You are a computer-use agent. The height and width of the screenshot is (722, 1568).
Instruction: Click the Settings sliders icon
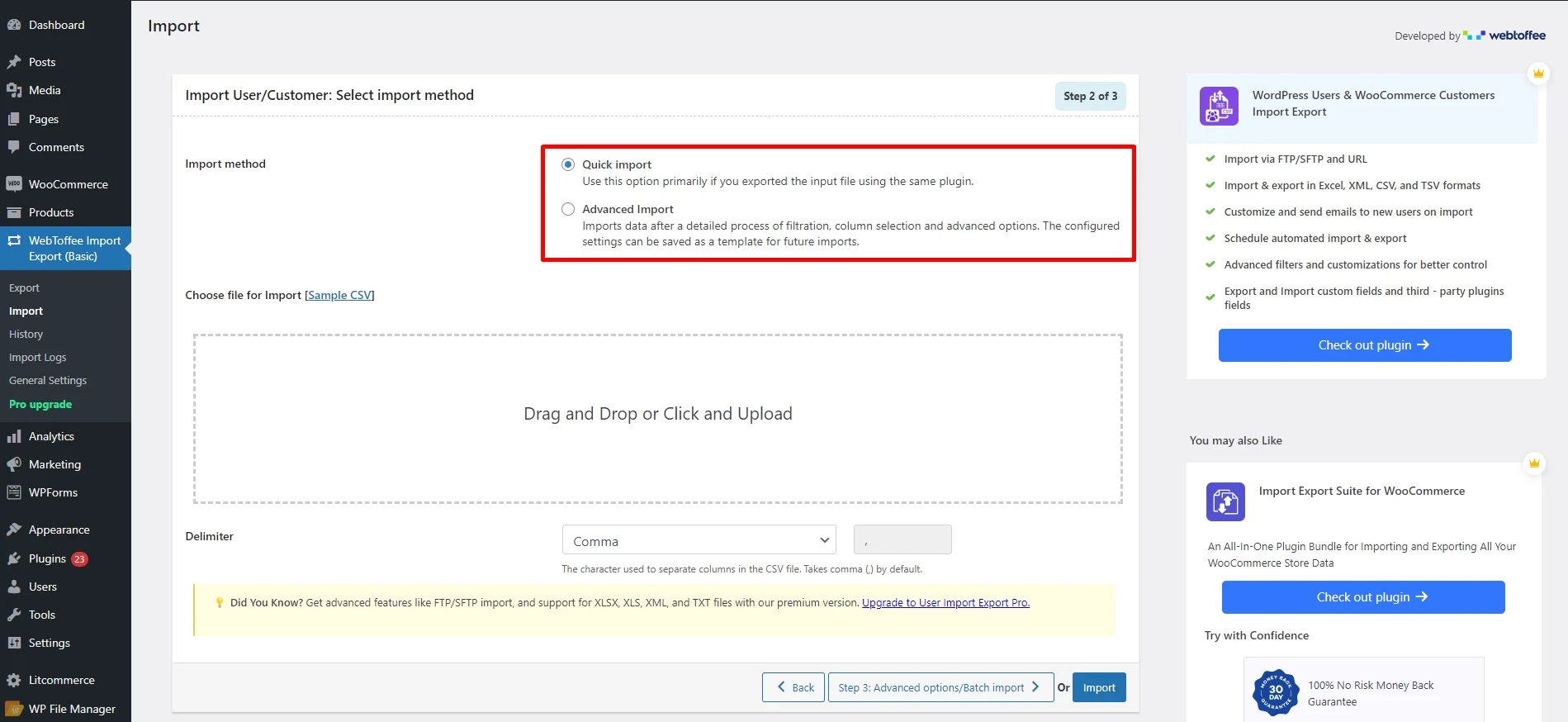point(14,643)
